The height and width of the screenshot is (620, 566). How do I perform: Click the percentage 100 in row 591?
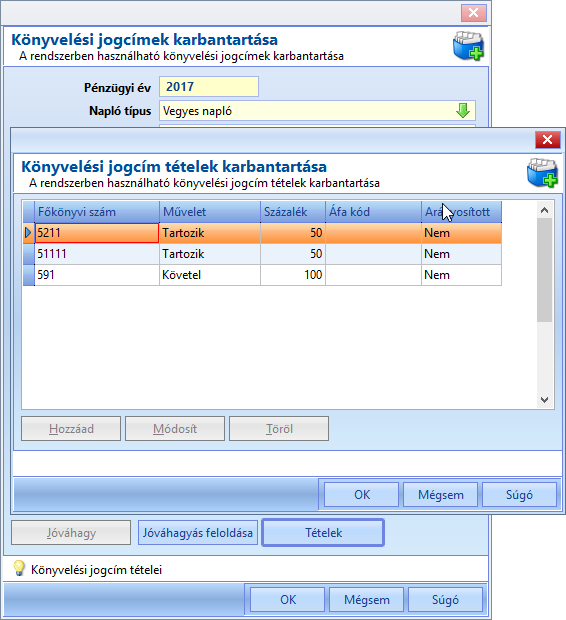(293, 275)
